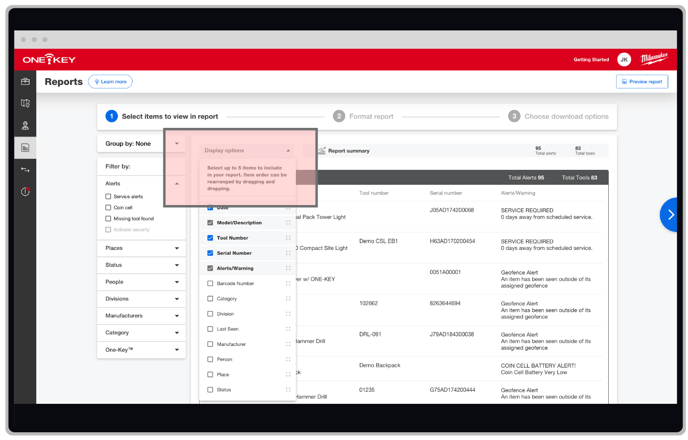Click the blue next arrow button

(x=670, y=215)
